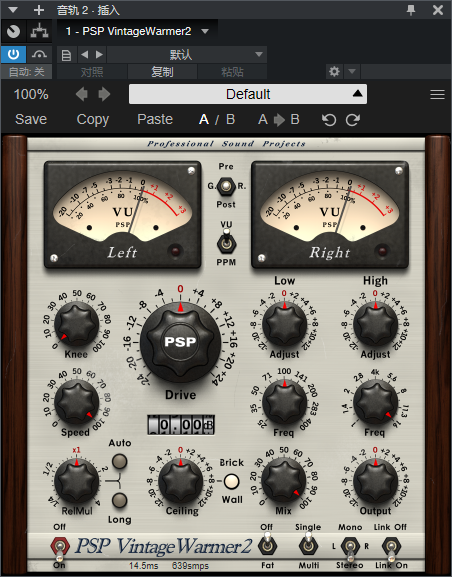The height and width of the screenshot is (577, 452).
Task: Click the Left meter red overload LED
Action: click(x=175, y=251)
